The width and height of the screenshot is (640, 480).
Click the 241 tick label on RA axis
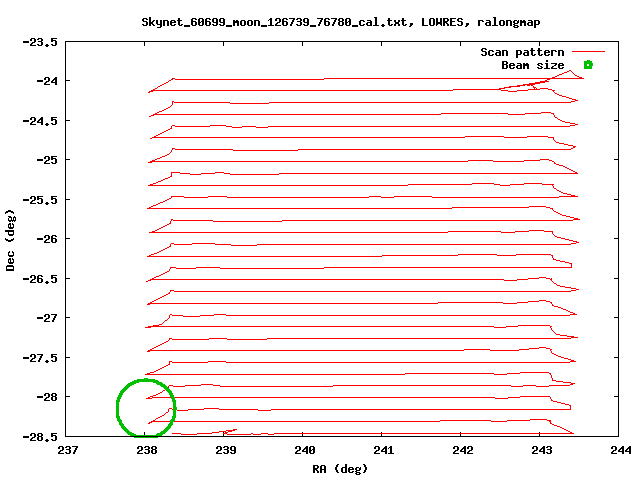pos(384,451)
